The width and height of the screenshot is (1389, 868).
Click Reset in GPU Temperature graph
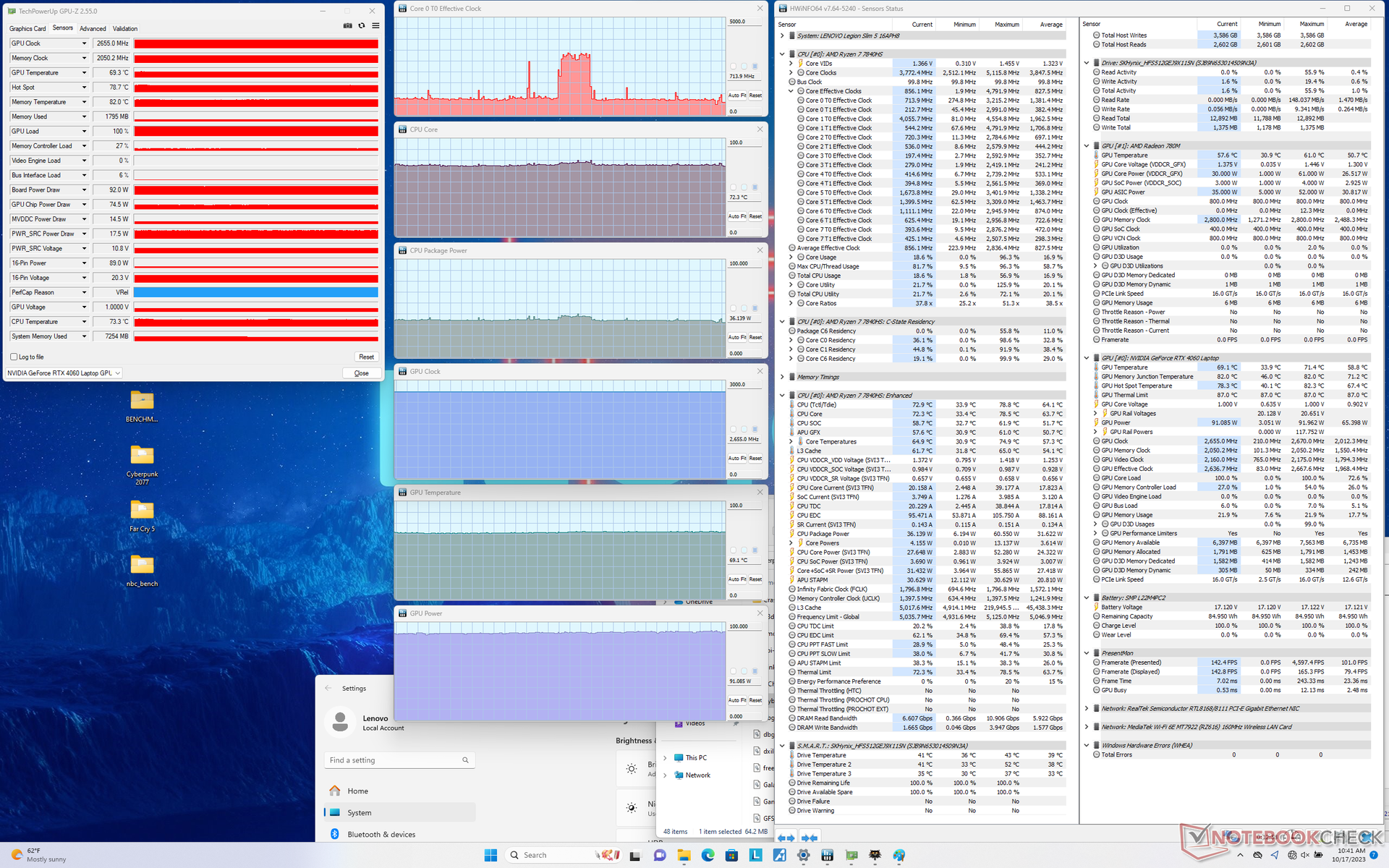pyautogui.click(x=755, y=579)
